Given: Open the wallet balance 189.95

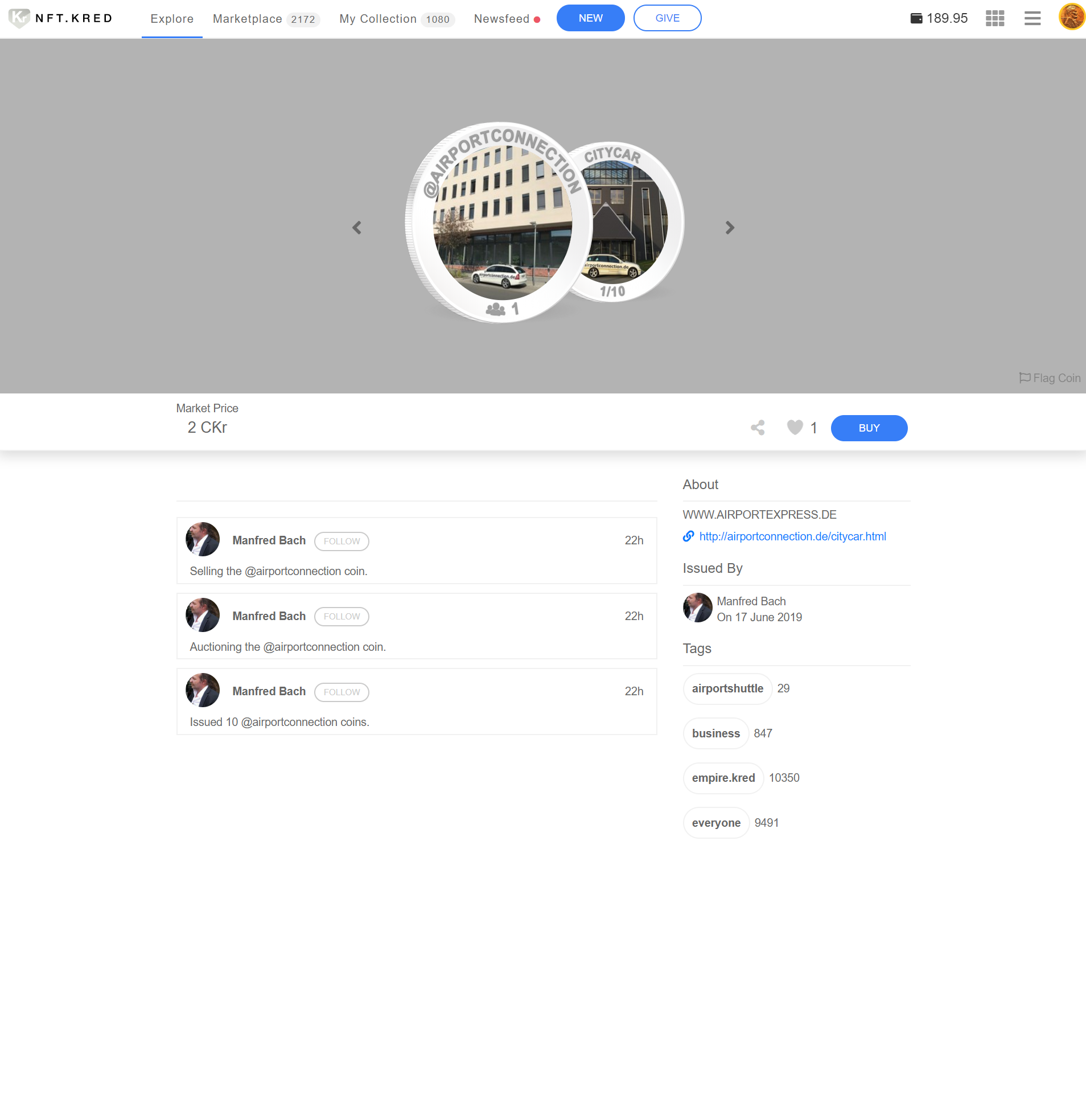Looking at the screenshot, I should pyautogui.click(x=939, y=18).
